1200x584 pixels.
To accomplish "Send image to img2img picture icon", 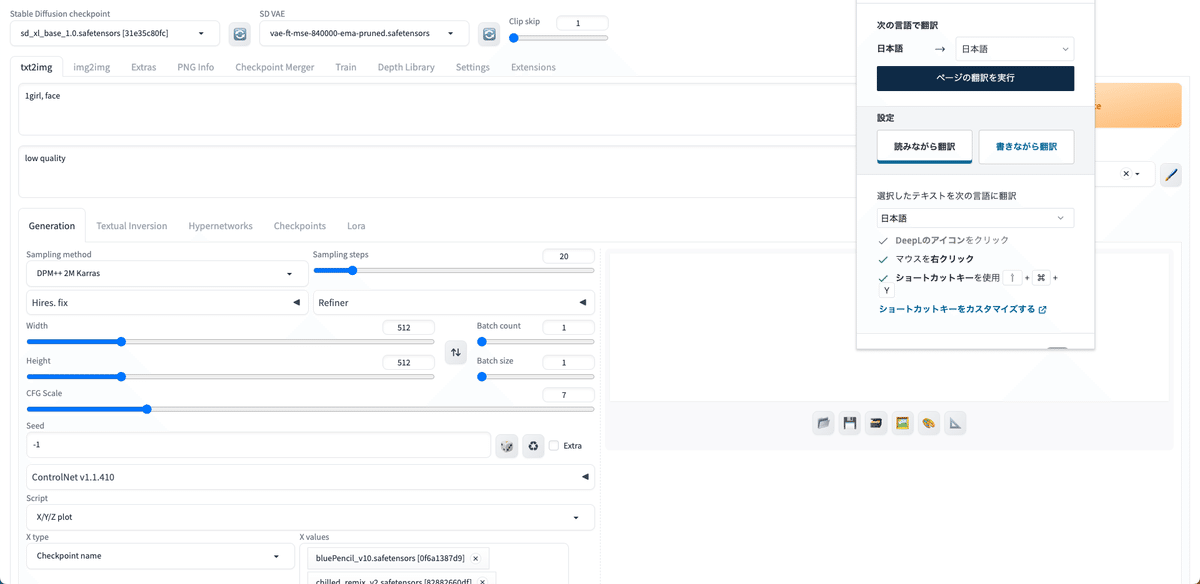I will [902, 423].
